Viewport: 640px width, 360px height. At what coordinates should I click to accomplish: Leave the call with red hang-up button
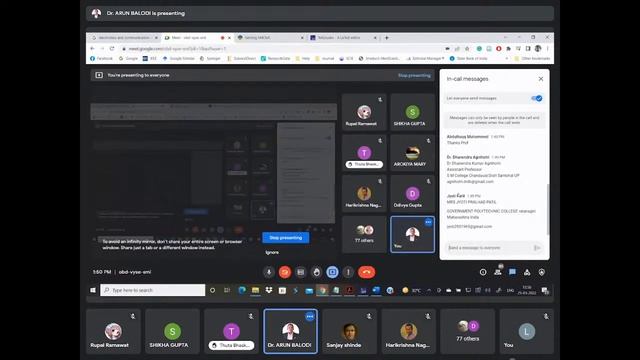point(367,272)
